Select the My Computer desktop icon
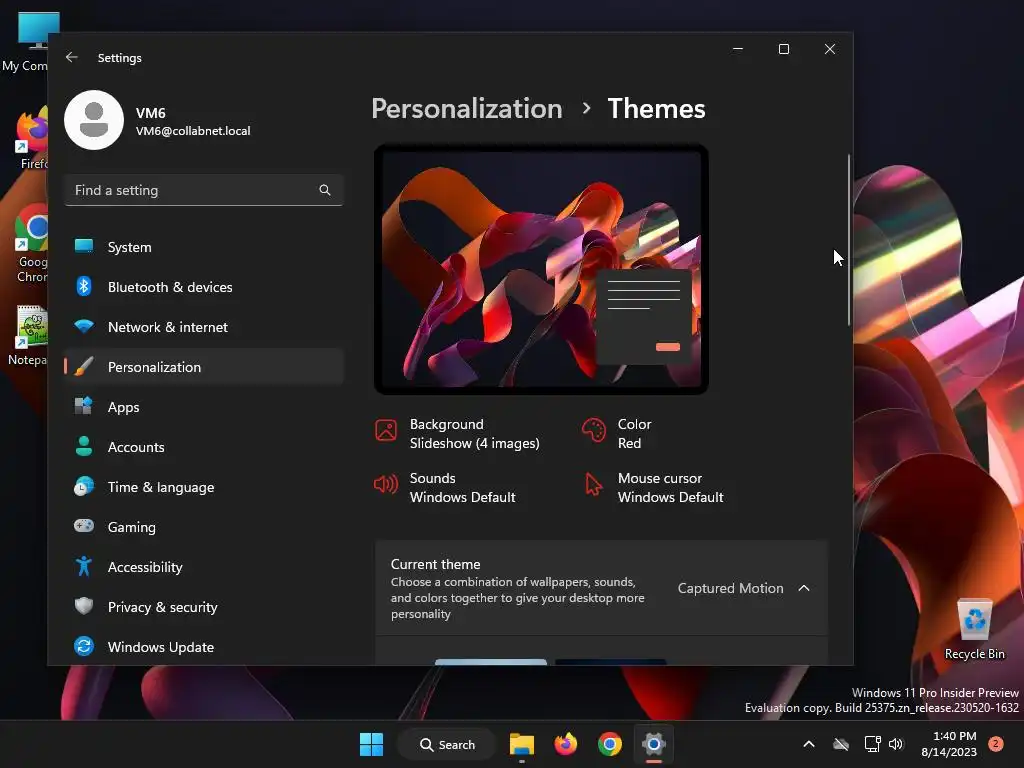This screenshot has height=768, width=1024. [x=26, y=42]
